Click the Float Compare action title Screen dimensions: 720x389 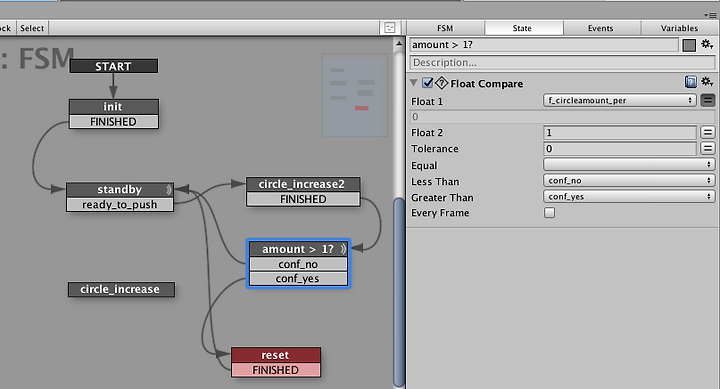487,84
